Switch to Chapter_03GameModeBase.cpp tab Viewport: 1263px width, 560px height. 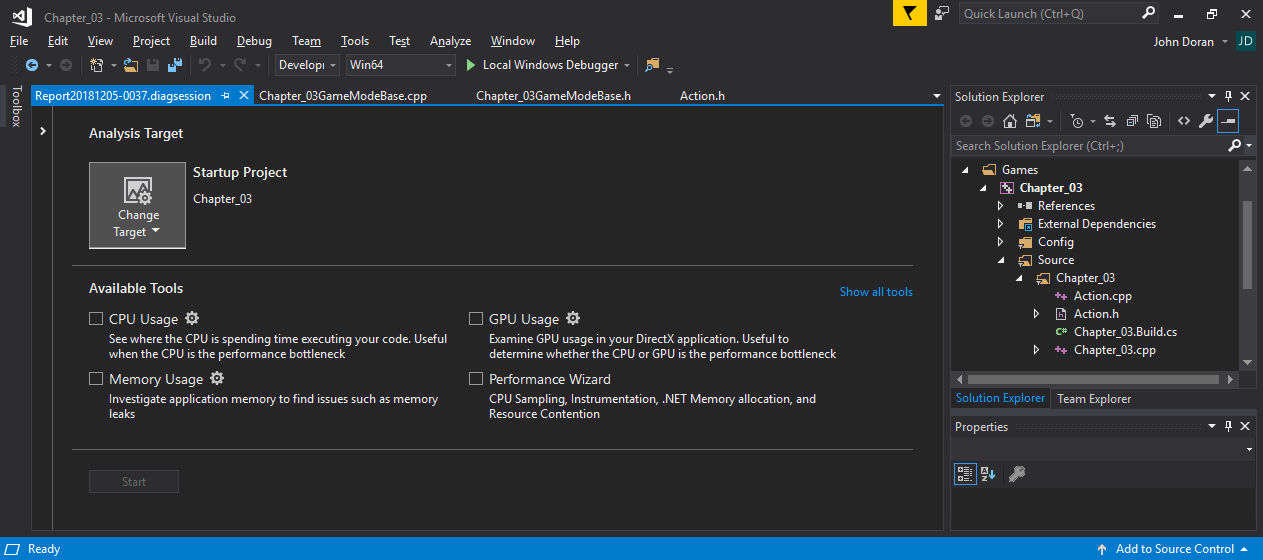tap(343, 96)
